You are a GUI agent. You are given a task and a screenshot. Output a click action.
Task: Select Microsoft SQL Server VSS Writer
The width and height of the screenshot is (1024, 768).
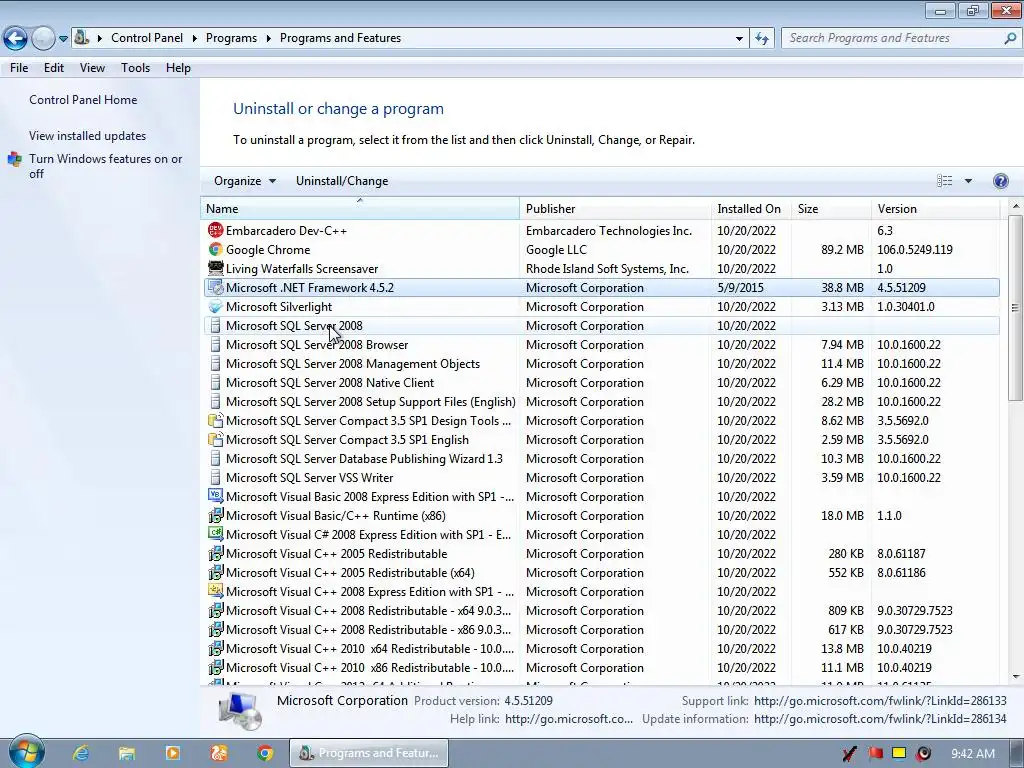click(601, 477)
